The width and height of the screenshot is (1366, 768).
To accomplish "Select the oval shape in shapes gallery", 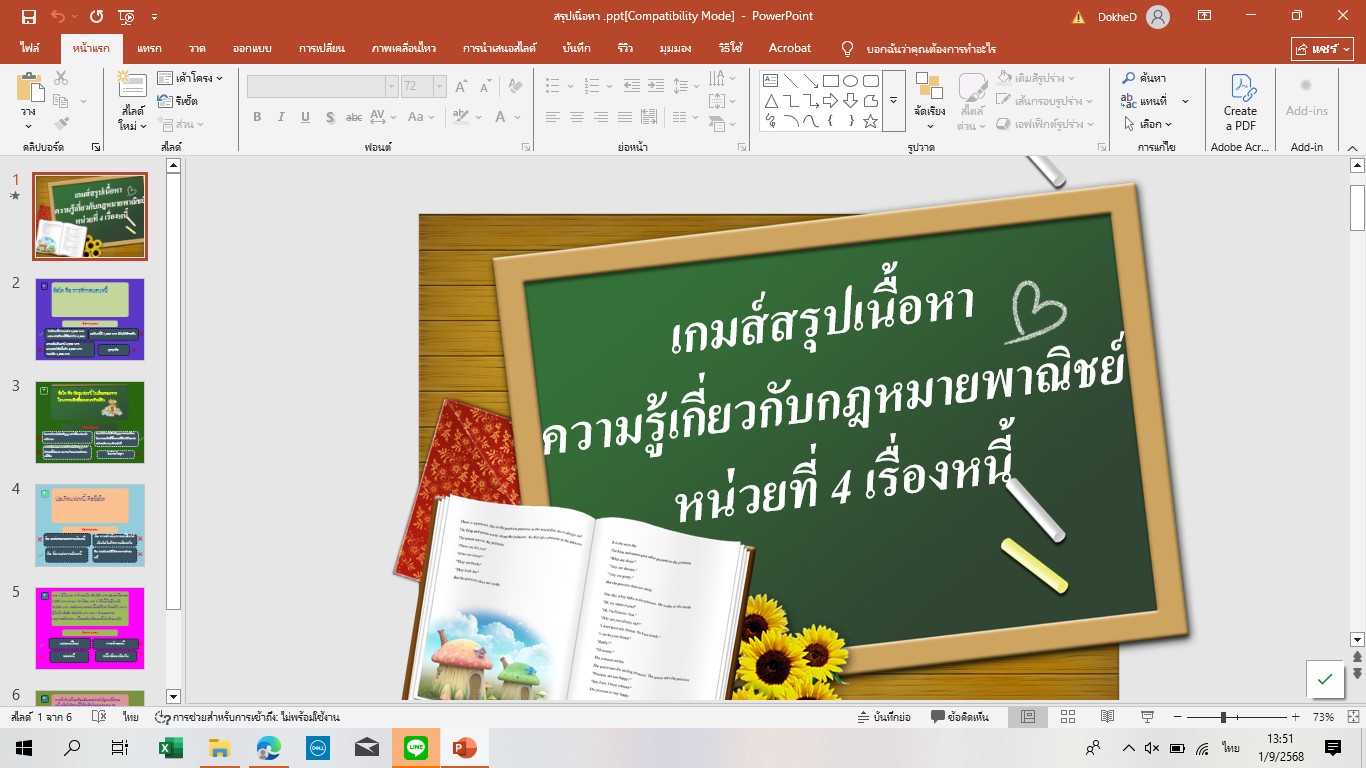I will tap(850, 81).
